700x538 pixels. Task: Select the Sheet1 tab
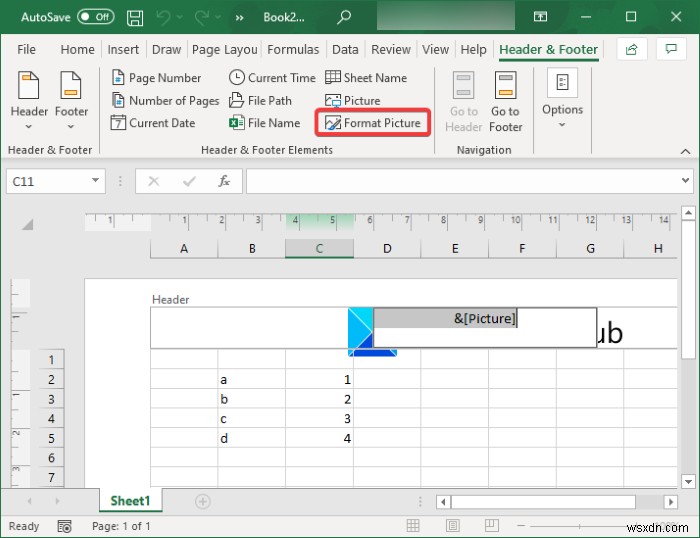tap(130, 500)
